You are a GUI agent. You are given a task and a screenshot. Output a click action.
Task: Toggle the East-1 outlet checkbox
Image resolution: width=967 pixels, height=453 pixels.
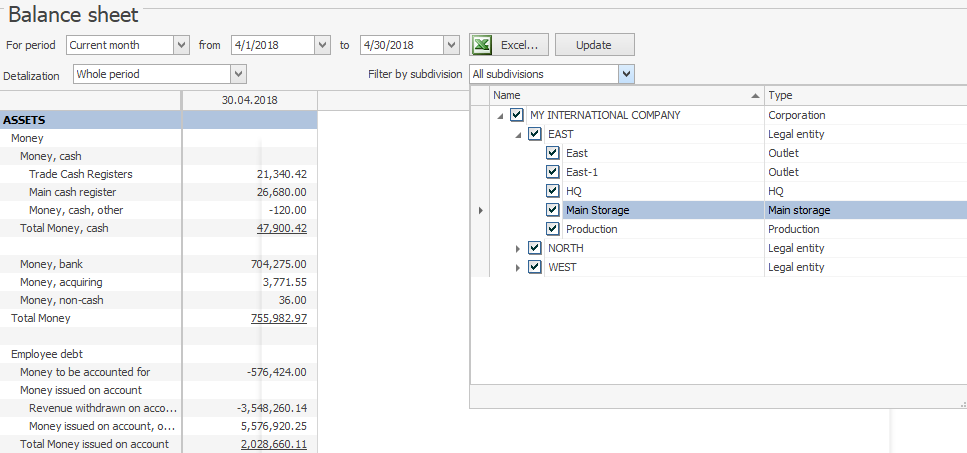(553, 172)
